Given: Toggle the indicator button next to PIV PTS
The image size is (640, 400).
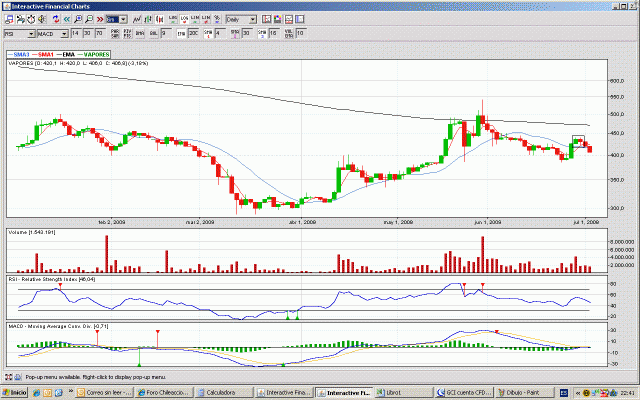Looking at the screenshot, I should point(140,33).
